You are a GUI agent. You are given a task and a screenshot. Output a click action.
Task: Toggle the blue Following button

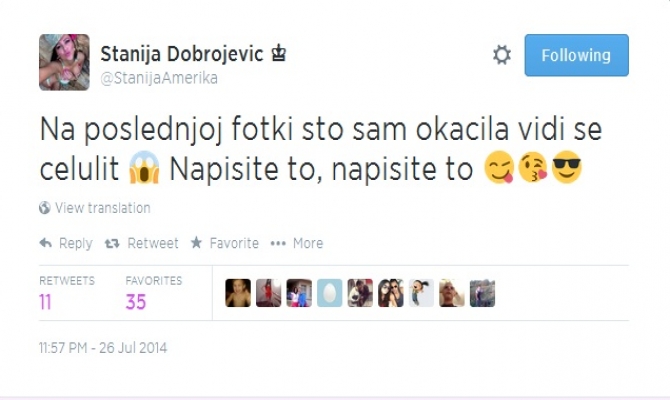tap(576, 55)
